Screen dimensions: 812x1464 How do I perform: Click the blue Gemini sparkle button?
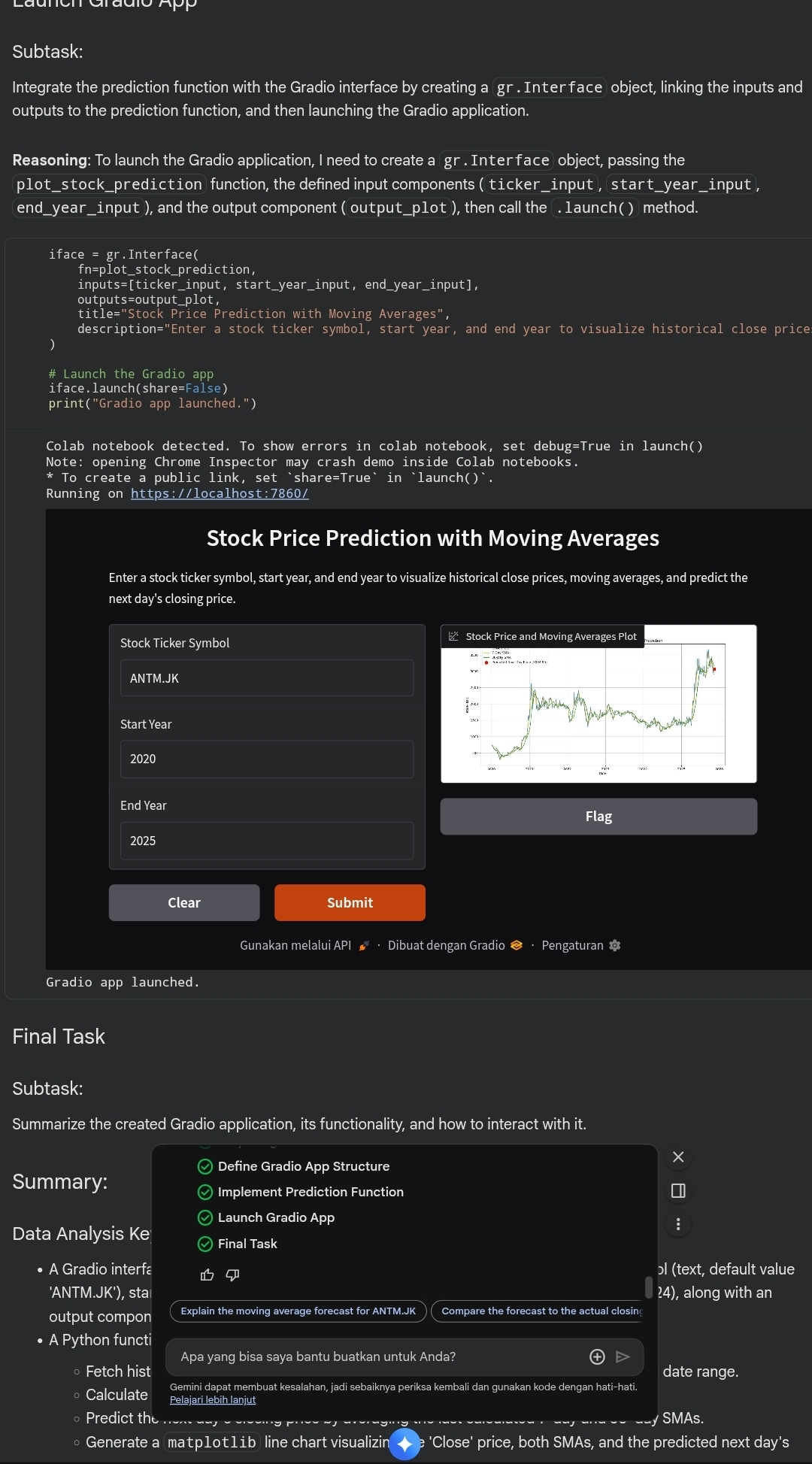[404, 1443]
